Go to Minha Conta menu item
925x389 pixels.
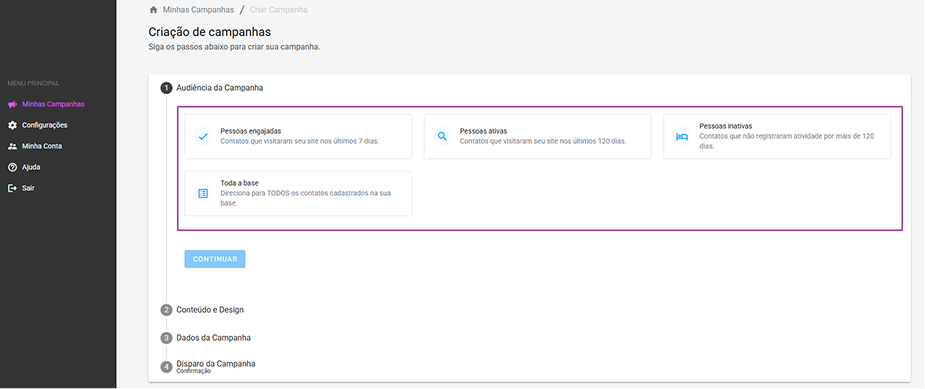coord(42,146)
